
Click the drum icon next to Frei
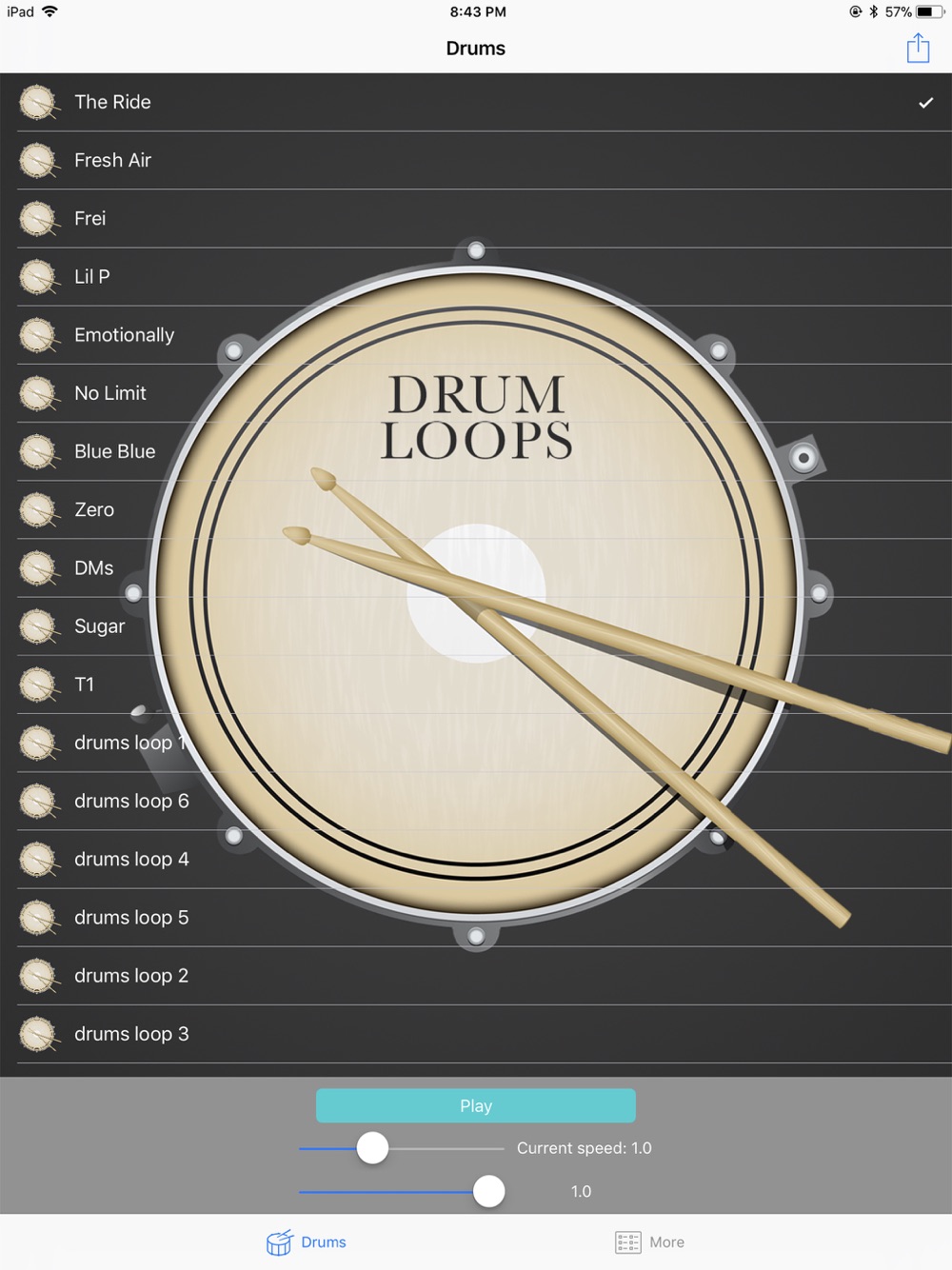coord(39,219)
